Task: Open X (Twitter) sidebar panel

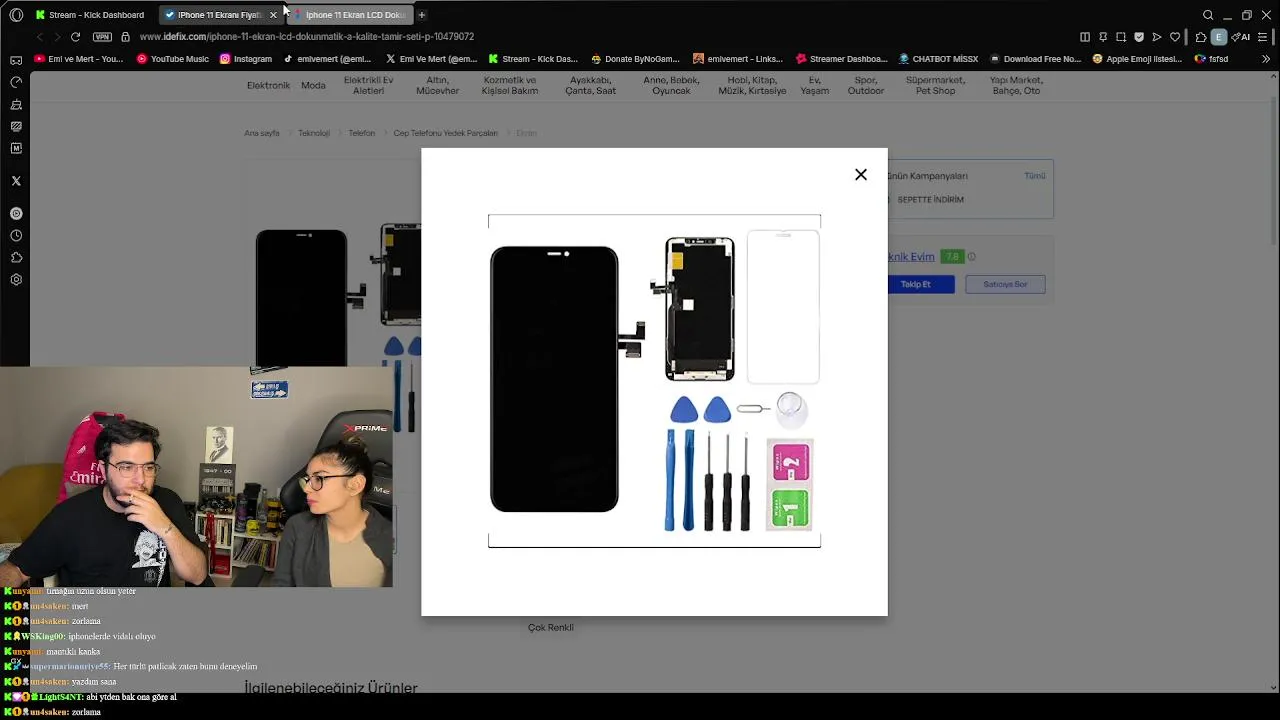Action: [16, 181]
